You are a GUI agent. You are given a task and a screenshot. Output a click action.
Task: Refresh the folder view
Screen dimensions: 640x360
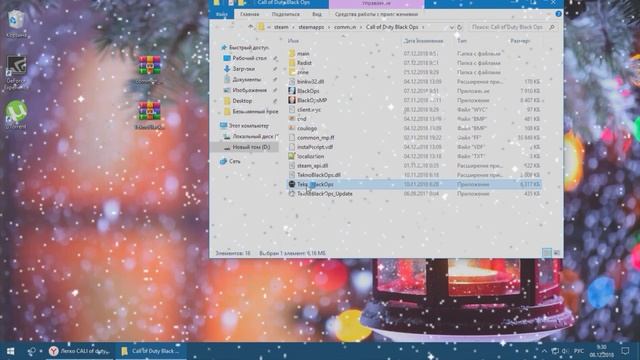click(x=460, y=27)
